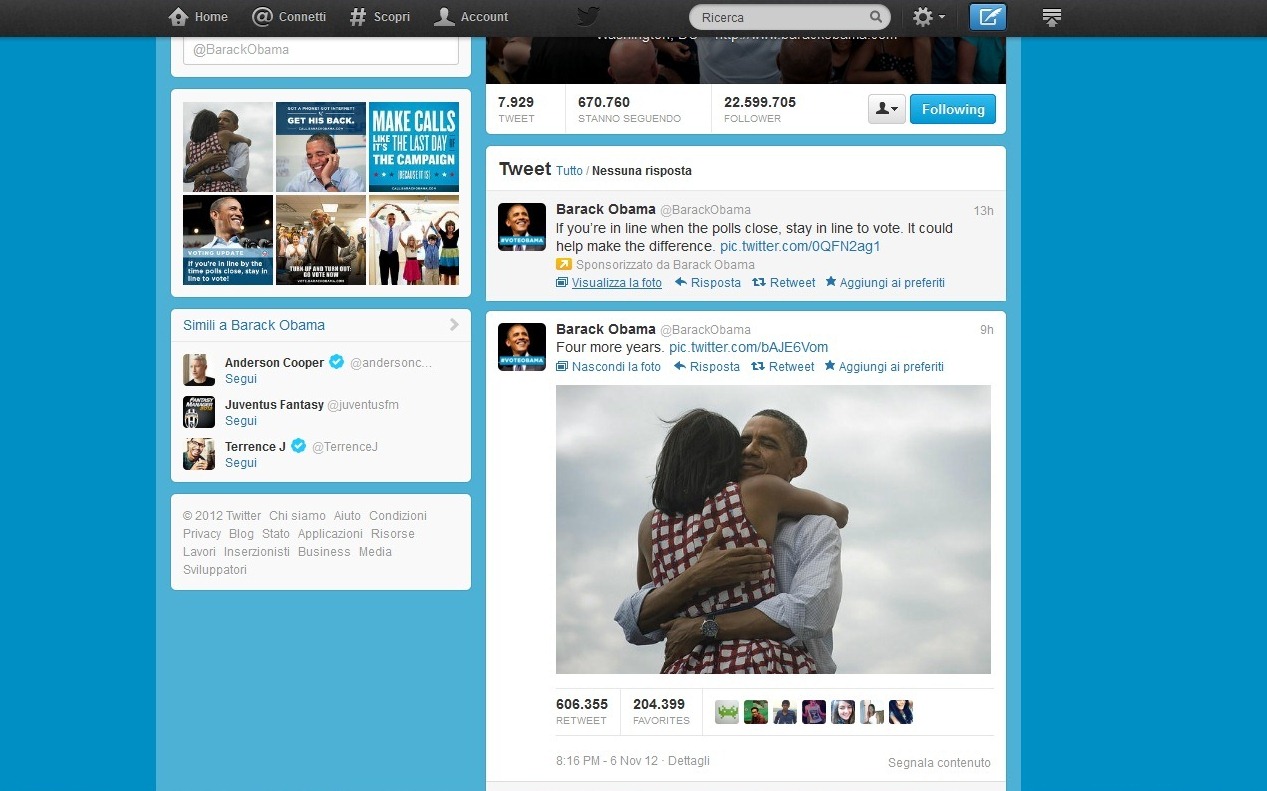Reply to the 'Four more years' tweet
Screen dimensions: 1267x791
(707, 367)
